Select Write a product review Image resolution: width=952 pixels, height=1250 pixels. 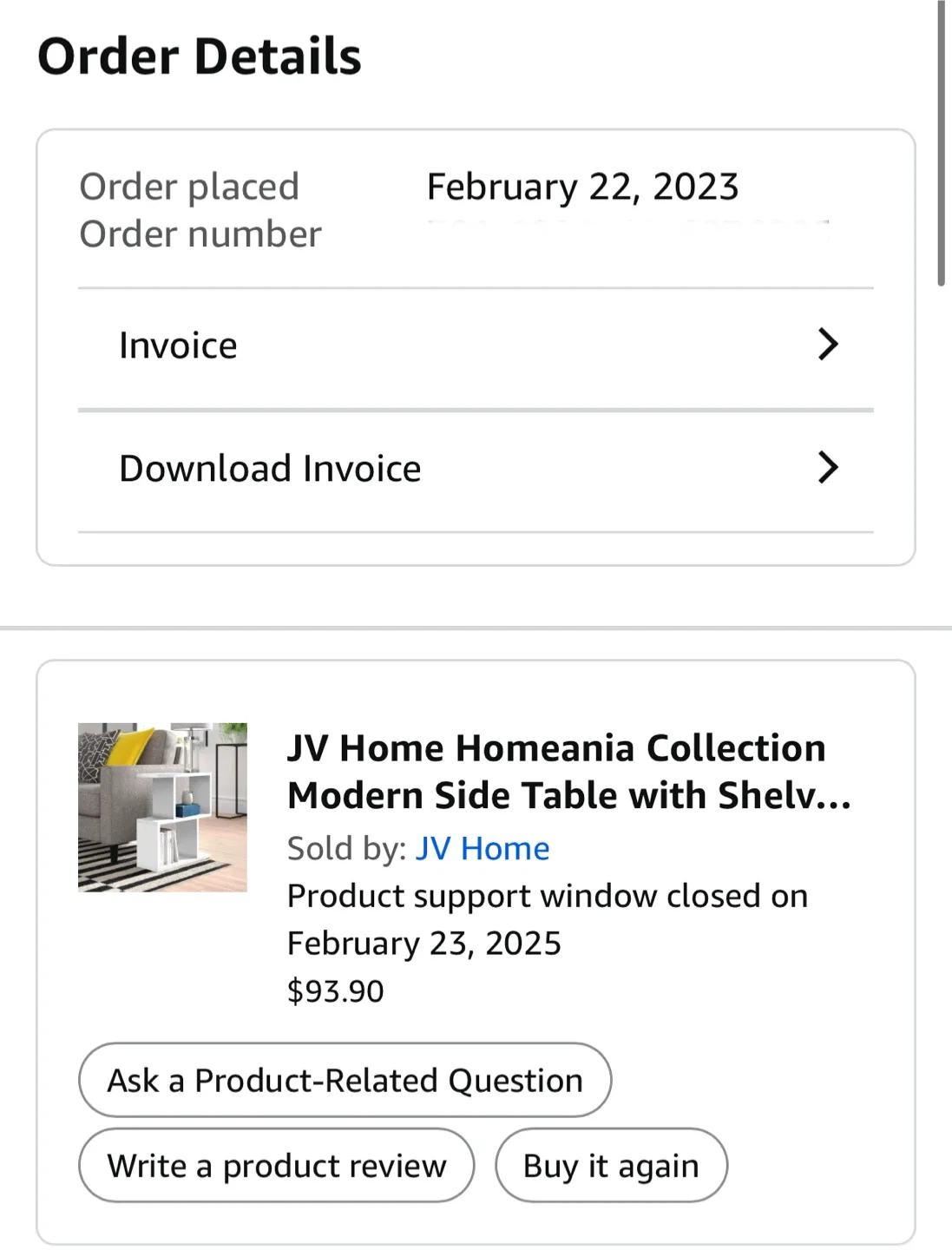click(x=276, y=1166)
